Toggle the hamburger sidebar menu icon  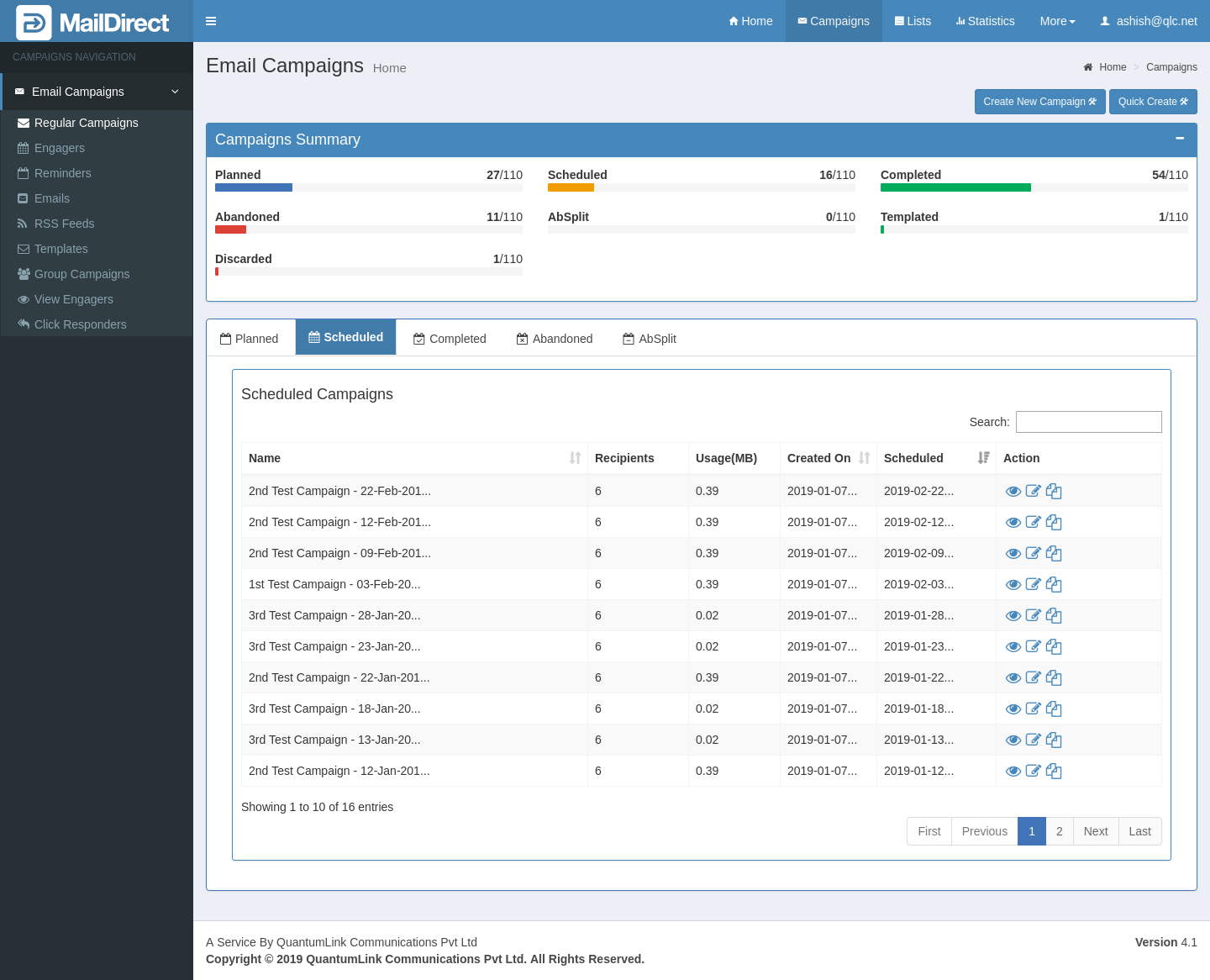coord(211,21)
